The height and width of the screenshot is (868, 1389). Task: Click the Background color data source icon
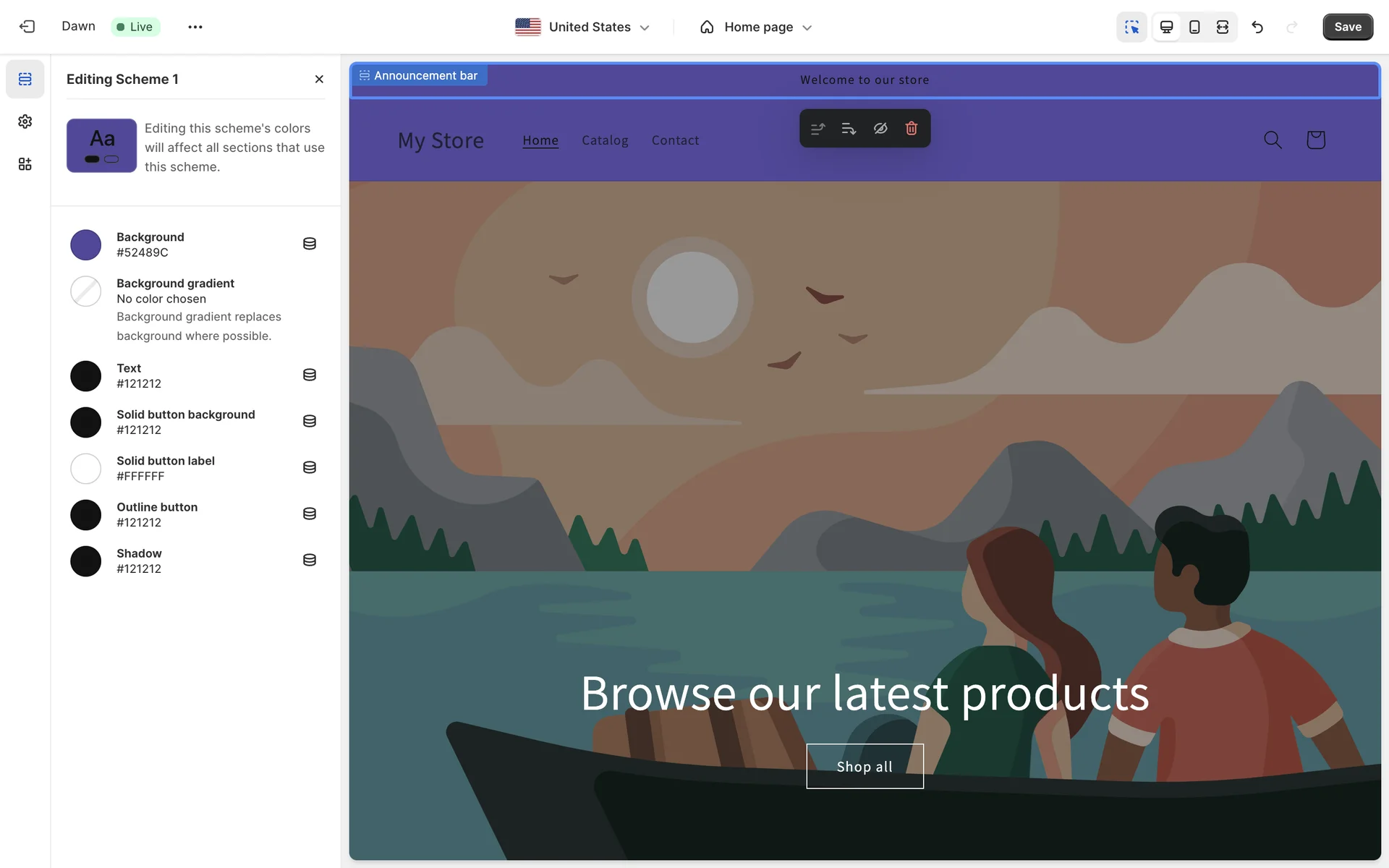tap(310, 244)
